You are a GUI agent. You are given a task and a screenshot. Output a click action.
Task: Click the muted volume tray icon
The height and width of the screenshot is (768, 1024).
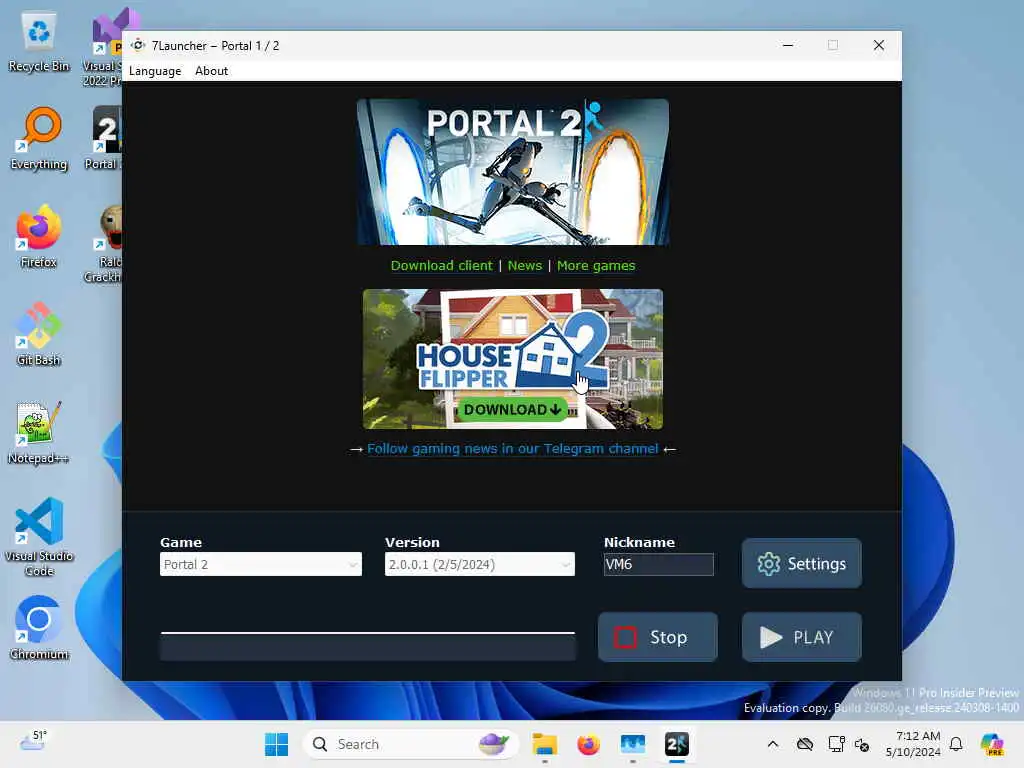(862, 744)
